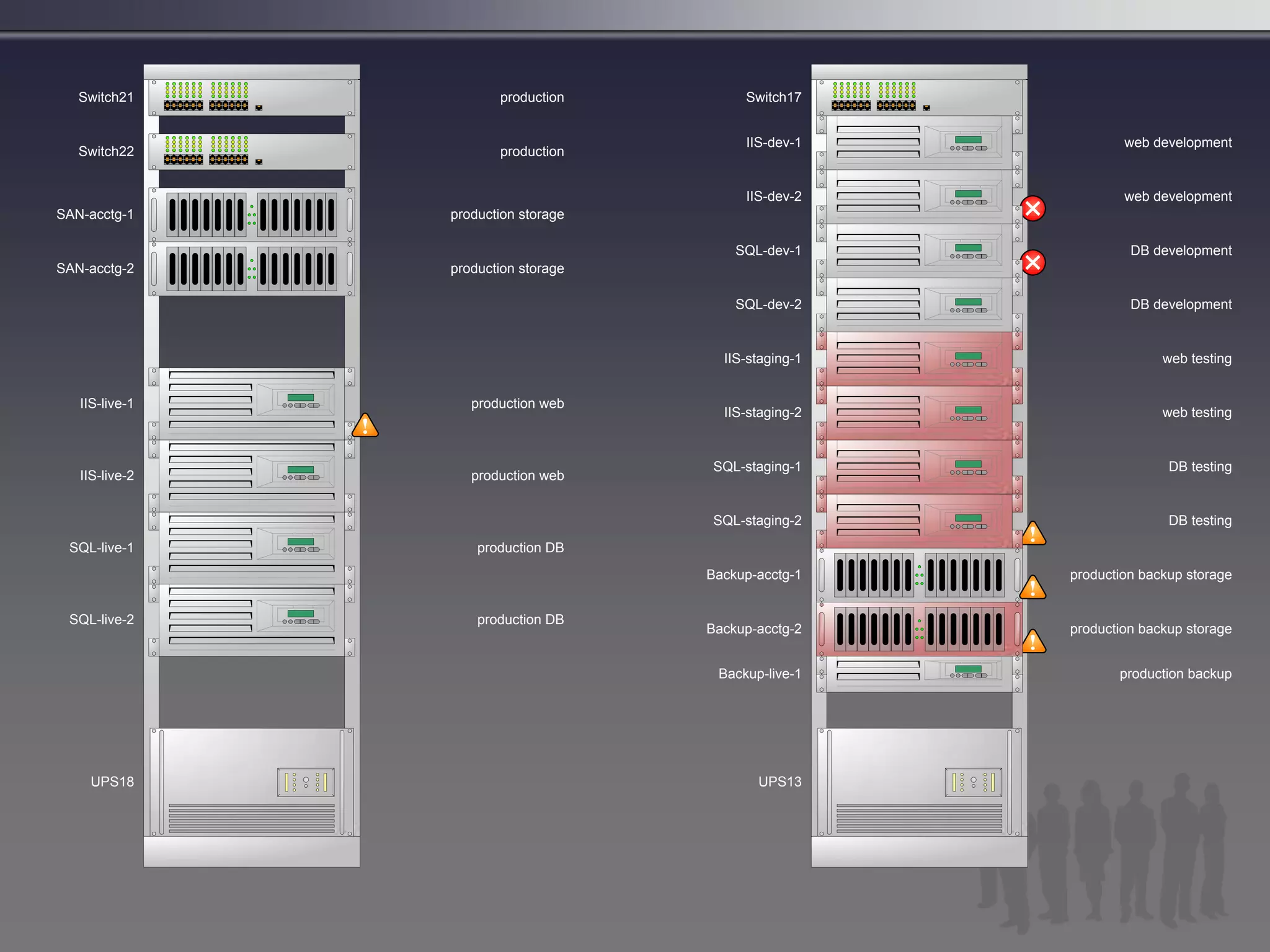Click the warning icon beside Backup-acctg-1
Viewport: 1270px width, 952px height.
pos(1033,588)
